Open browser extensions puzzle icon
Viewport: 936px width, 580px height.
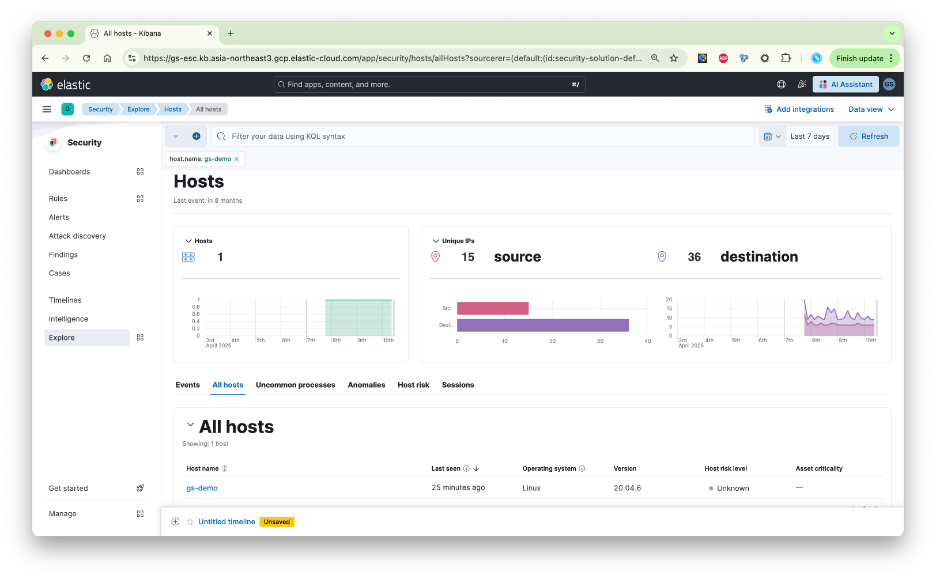786,58
